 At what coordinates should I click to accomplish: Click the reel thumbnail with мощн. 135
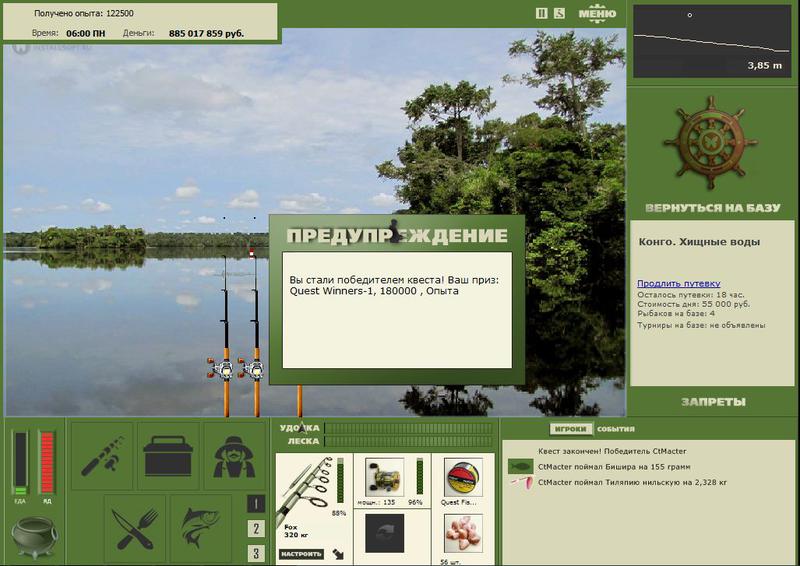point(385,477)
